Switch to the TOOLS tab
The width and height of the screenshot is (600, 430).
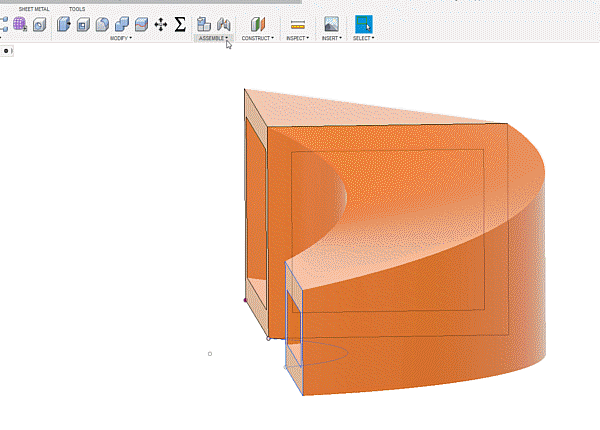coord(77,9)
